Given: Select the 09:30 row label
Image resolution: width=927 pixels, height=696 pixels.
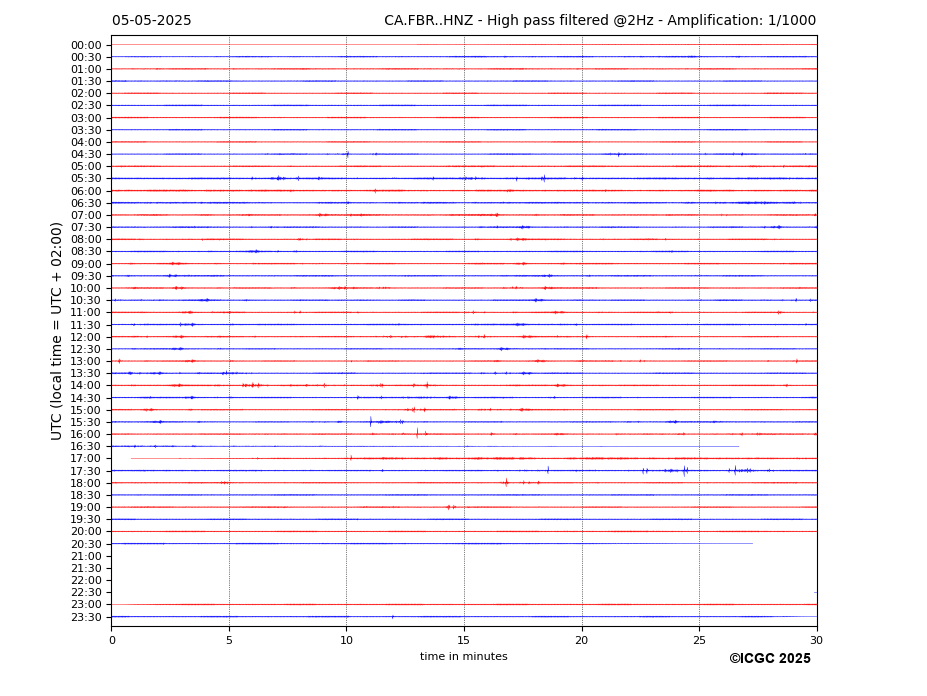Looking at the screenshot, I should (x=86, y=276).
